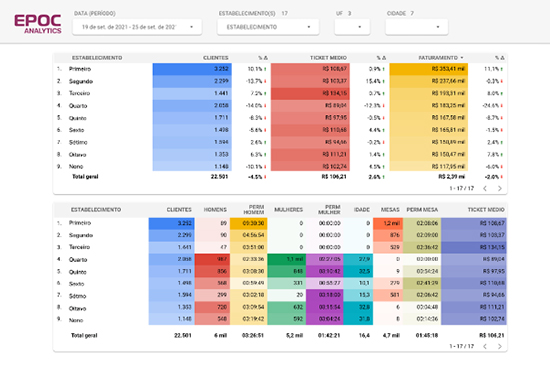
Task: Select the Nono row in bottom table
Action: tap(280, 320)
